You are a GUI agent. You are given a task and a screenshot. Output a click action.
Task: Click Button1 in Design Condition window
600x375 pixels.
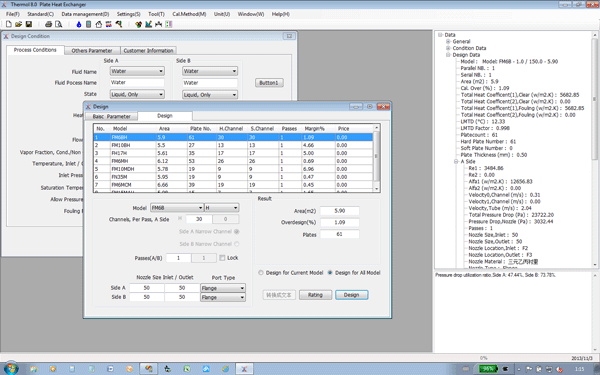click(269, 83)
